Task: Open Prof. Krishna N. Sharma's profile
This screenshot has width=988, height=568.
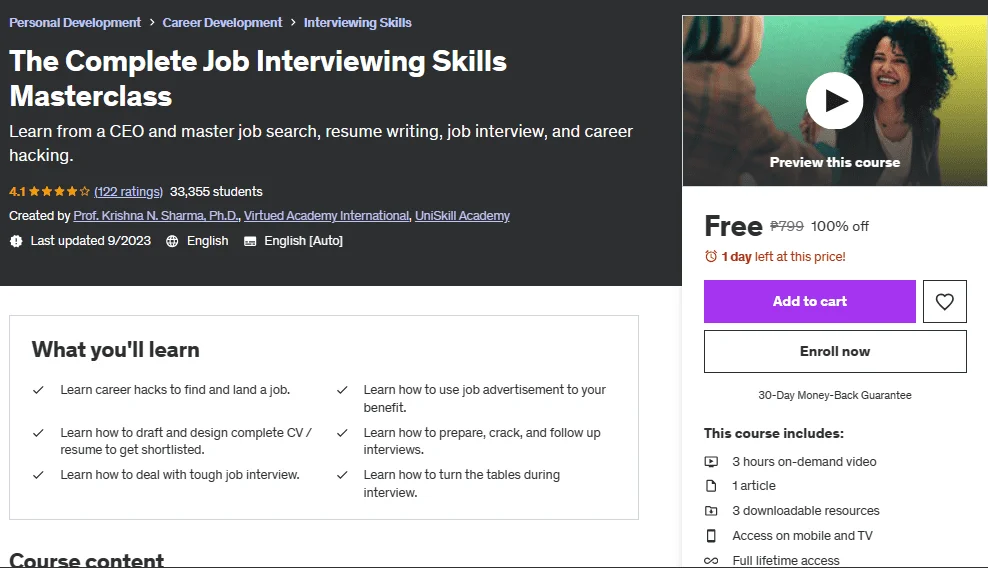Action: (156, 216)
